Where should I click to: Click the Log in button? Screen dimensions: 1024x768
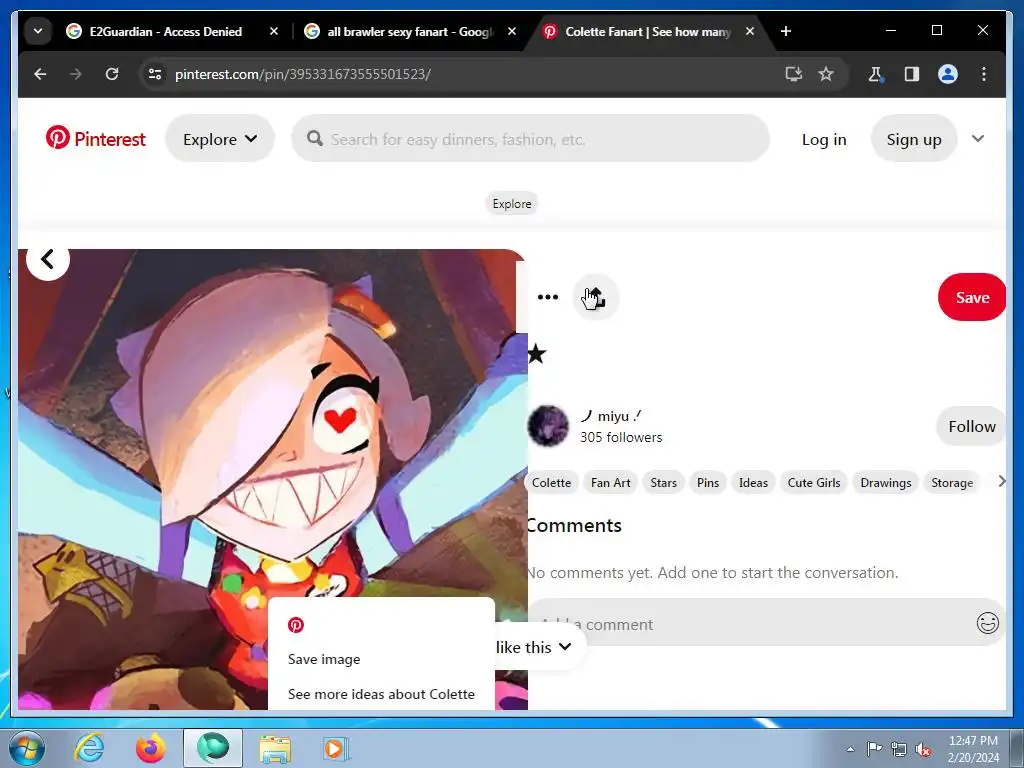tap(824, 139)
